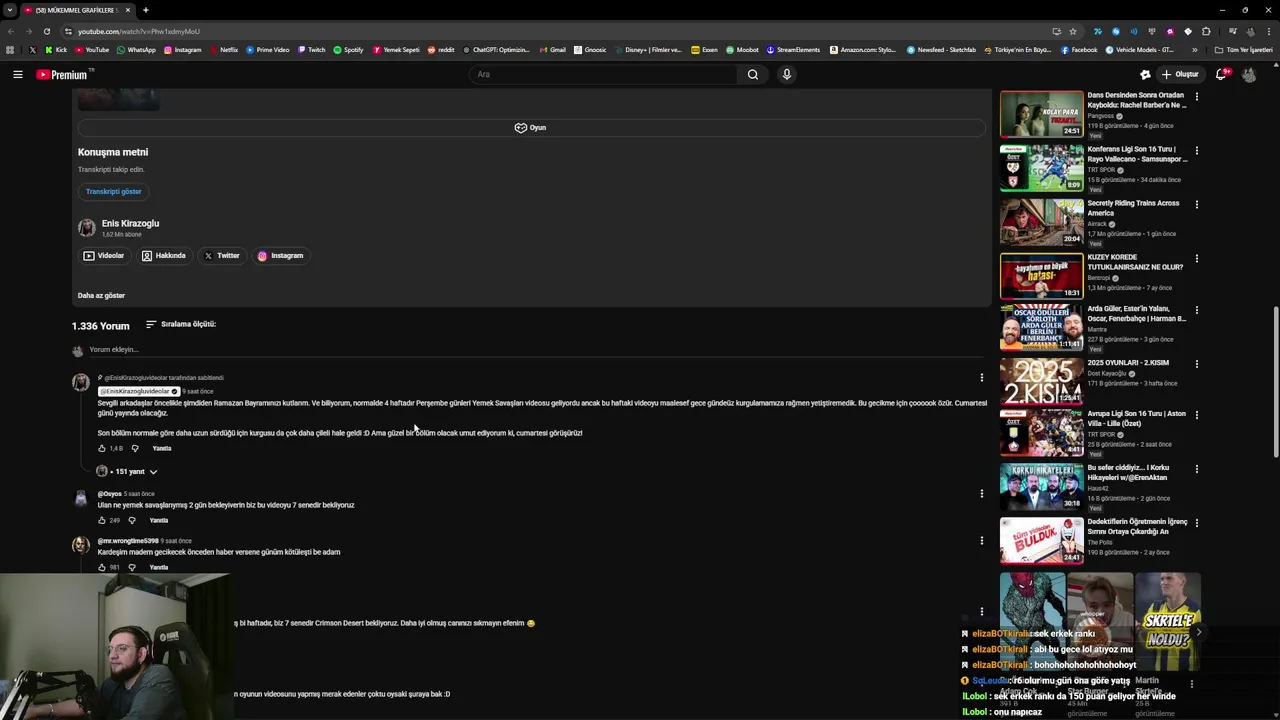Expand the 151 yanıt replies
The width and height of the screenshot is (1280, 720).
pos(127,471)
